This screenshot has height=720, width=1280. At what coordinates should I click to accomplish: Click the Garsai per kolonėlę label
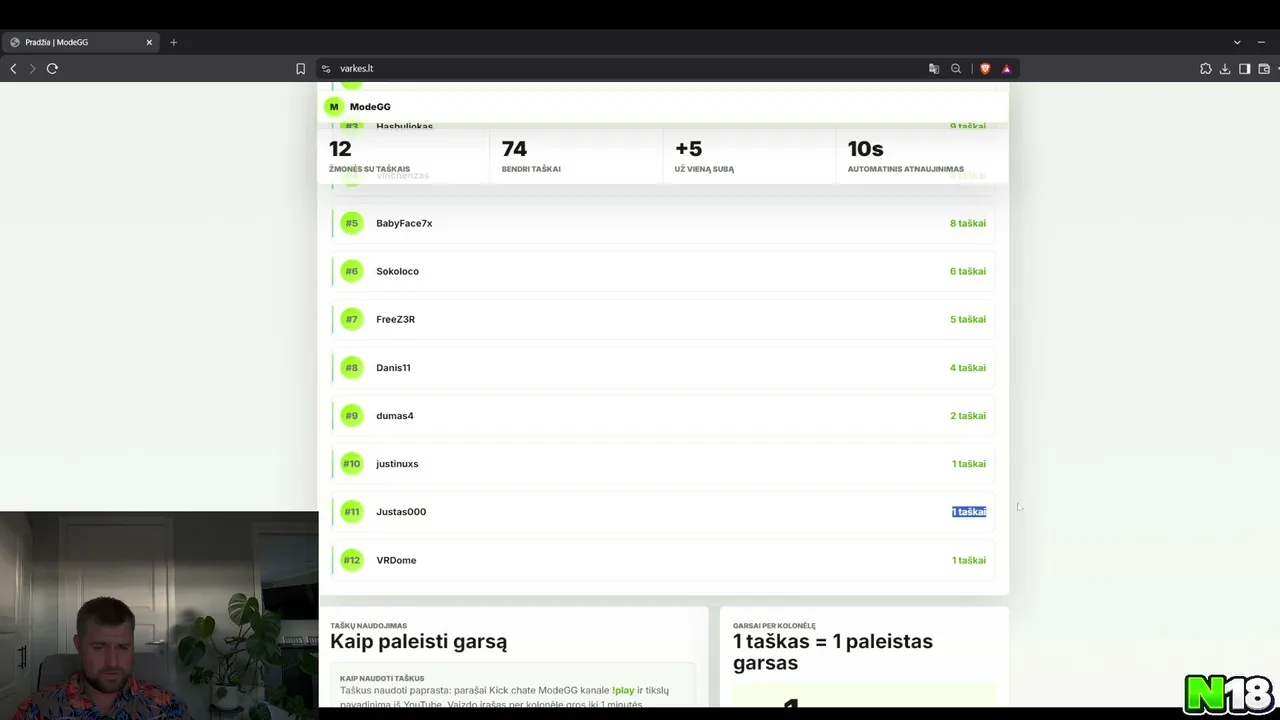click(x=774, y=626)
